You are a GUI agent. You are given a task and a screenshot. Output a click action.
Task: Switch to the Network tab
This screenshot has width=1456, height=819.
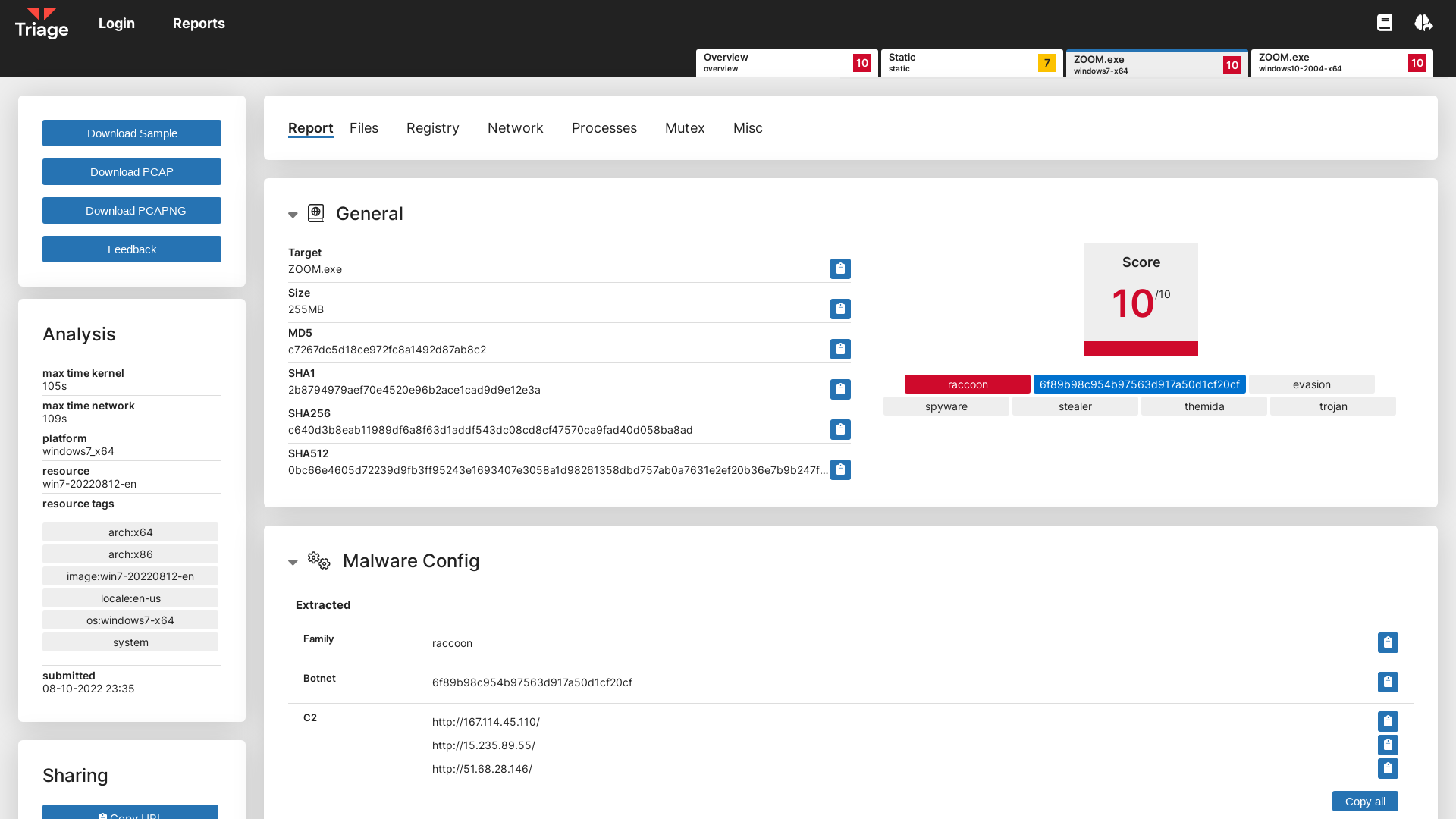pyautogui.click(x=515, y=127)
